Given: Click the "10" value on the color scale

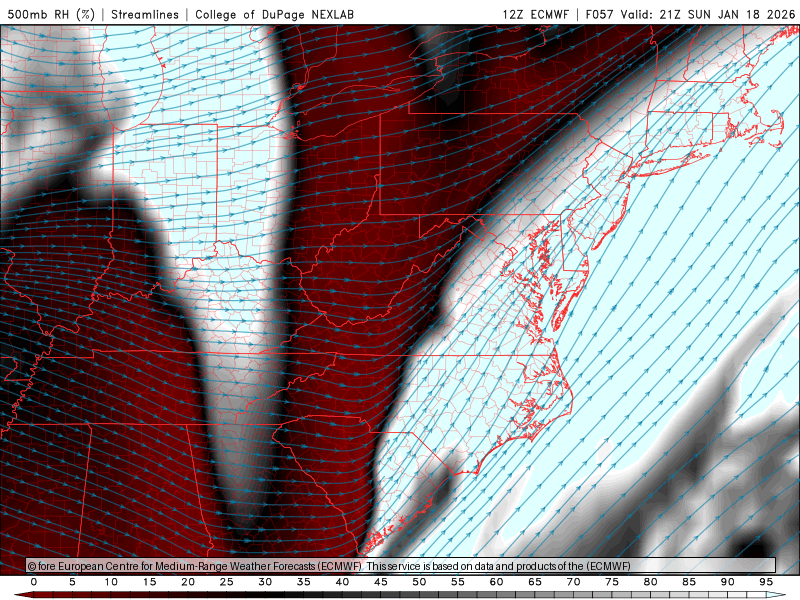Looking at the screenshot, I should point(111,582).
